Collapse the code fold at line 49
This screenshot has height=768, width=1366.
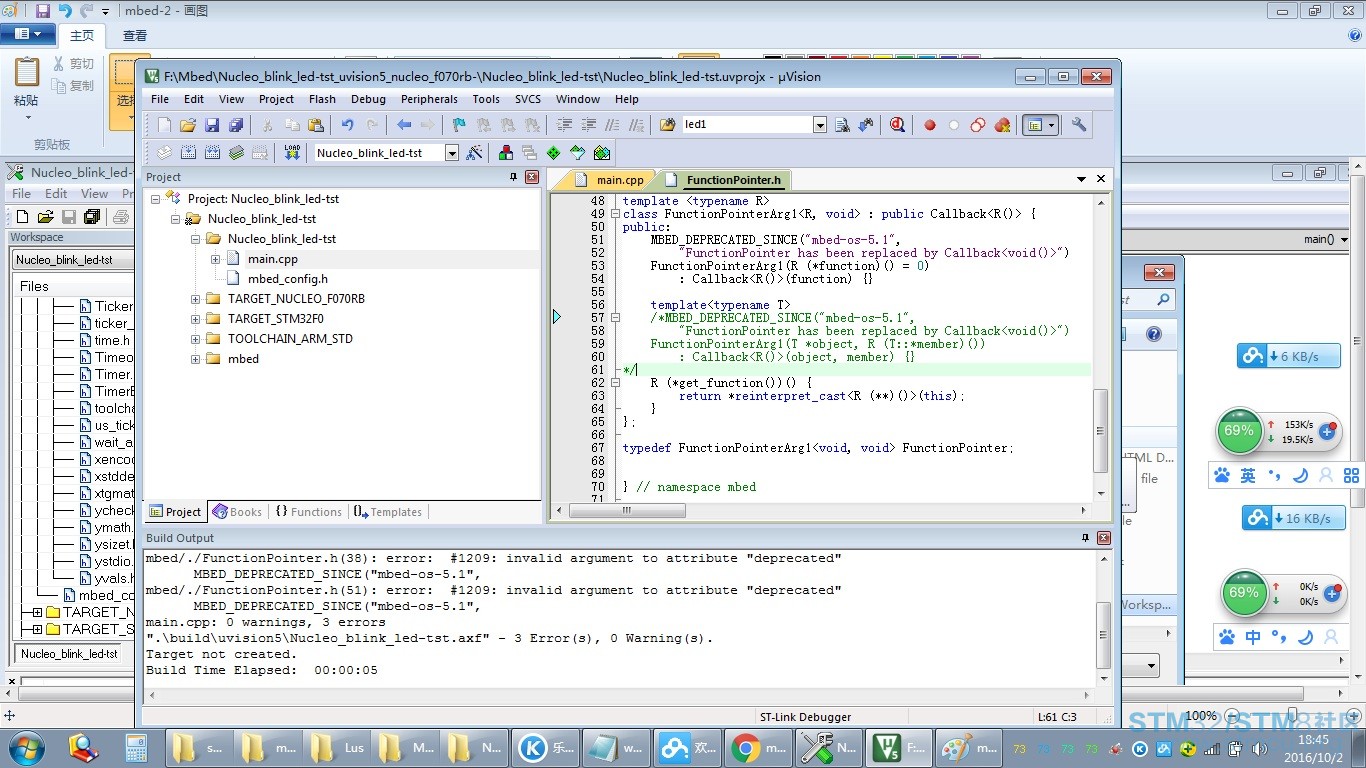pyautogui.click(x=616, y=214)
